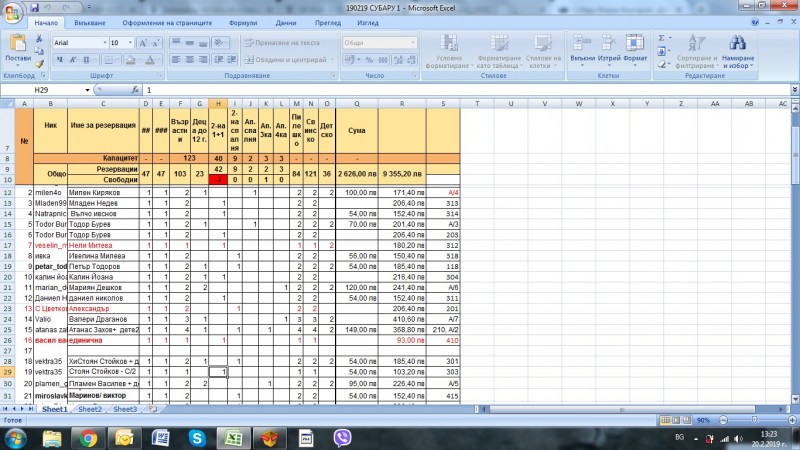Image resolution: width=800 pixels, height=450 pixels.
Task: Click the Cut scissors icon
Action: pyautogui.click(x=39, y=39)
